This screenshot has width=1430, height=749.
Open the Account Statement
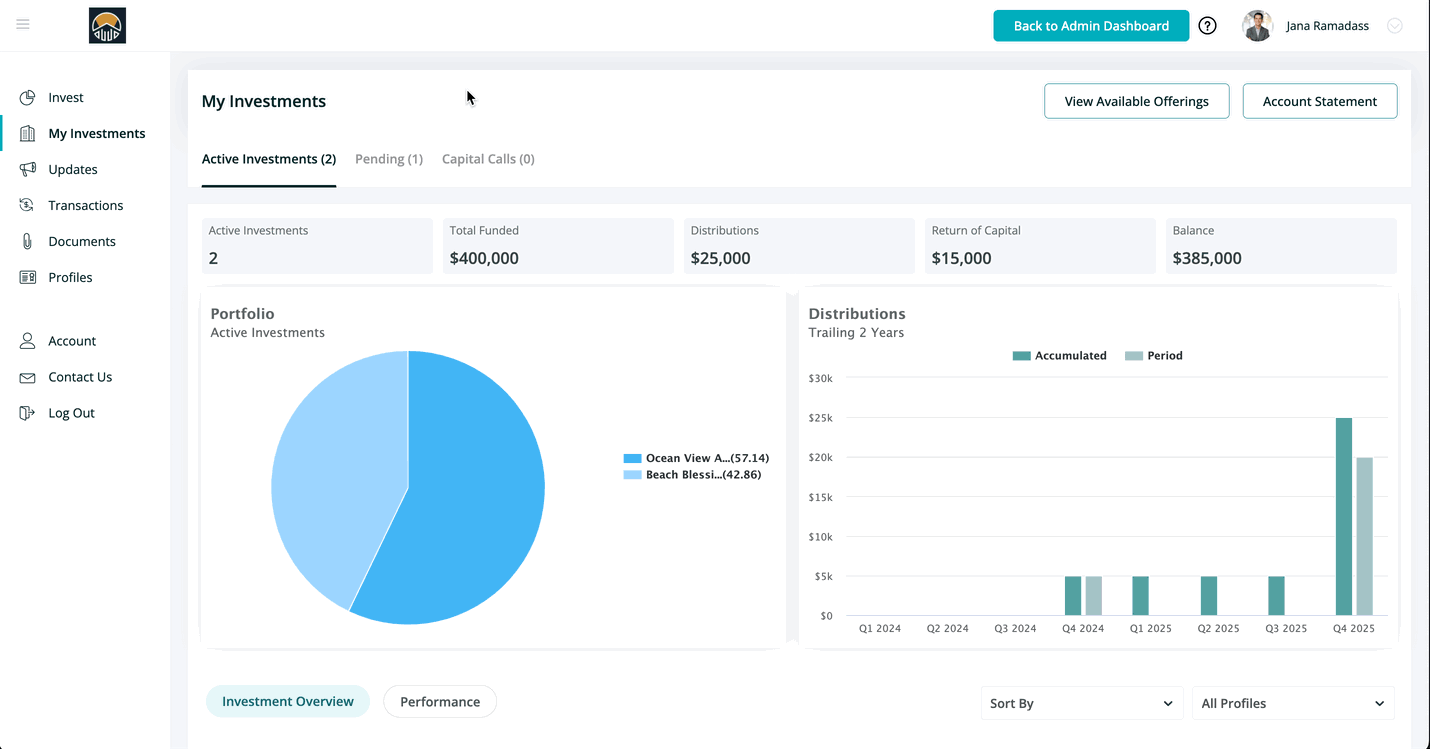coord(1319,101)
